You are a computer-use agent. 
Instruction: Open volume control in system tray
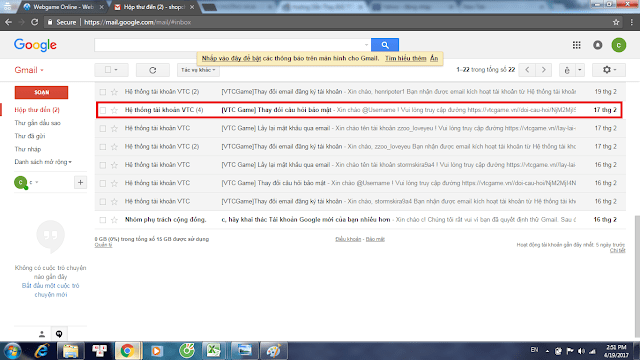tap(581, 351)
